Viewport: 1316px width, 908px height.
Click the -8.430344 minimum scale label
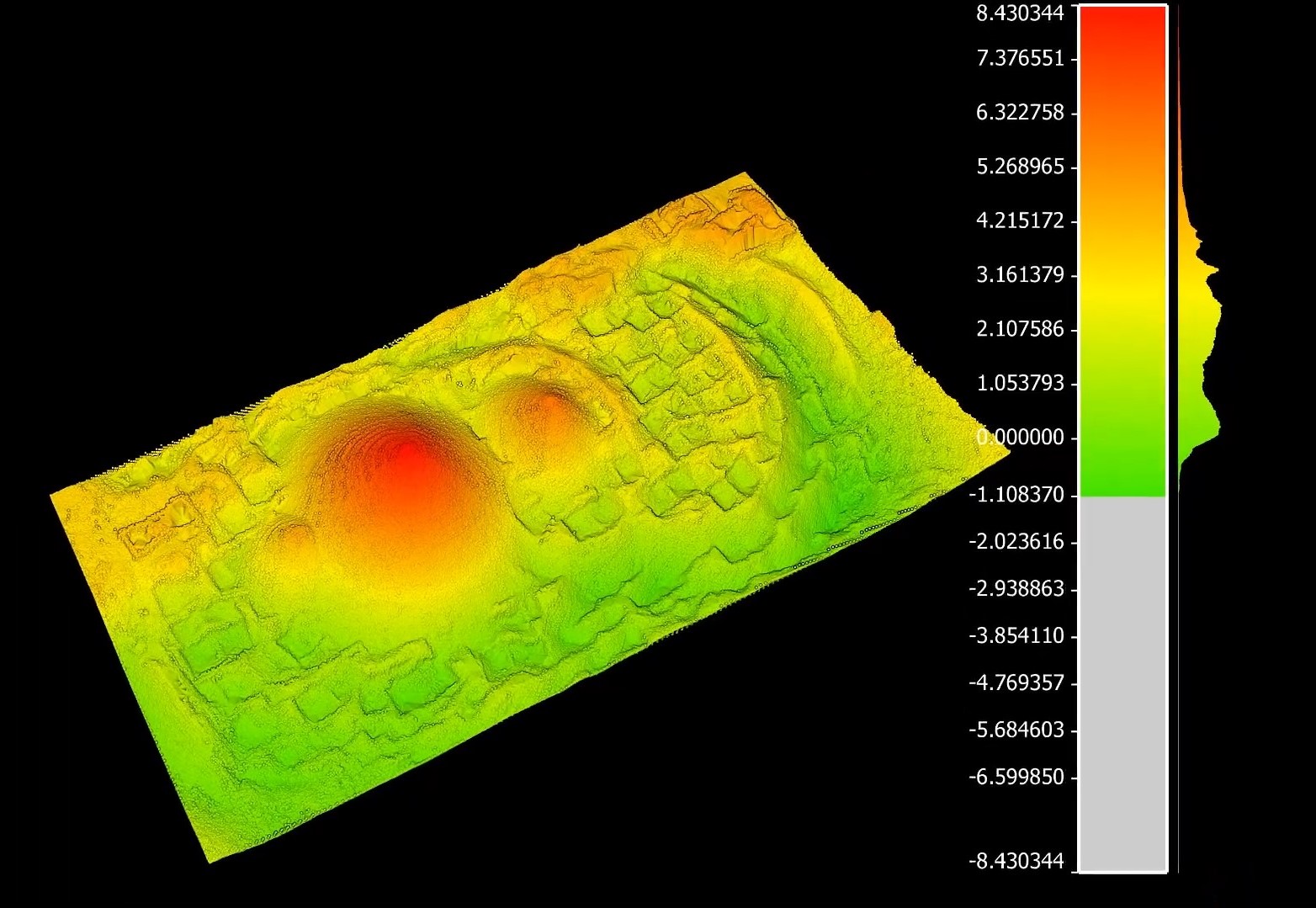click(x=1016, y=861)
